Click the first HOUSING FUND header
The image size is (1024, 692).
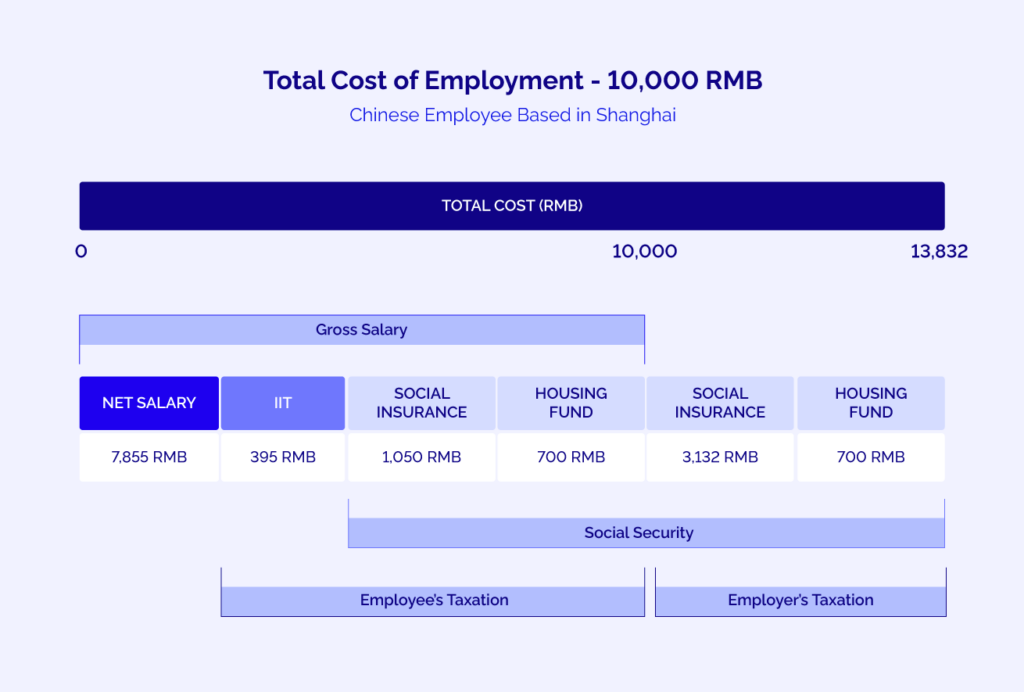(571, 402)
